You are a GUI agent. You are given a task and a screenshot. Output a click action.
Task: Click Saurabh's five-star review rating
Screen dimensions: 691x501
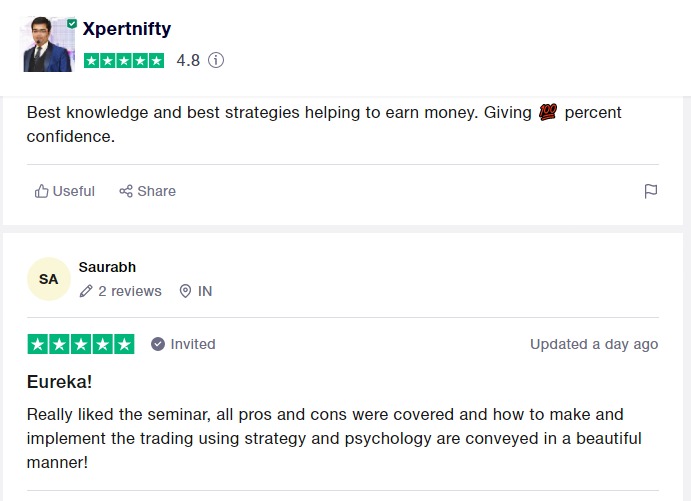(x=81, y=344)
